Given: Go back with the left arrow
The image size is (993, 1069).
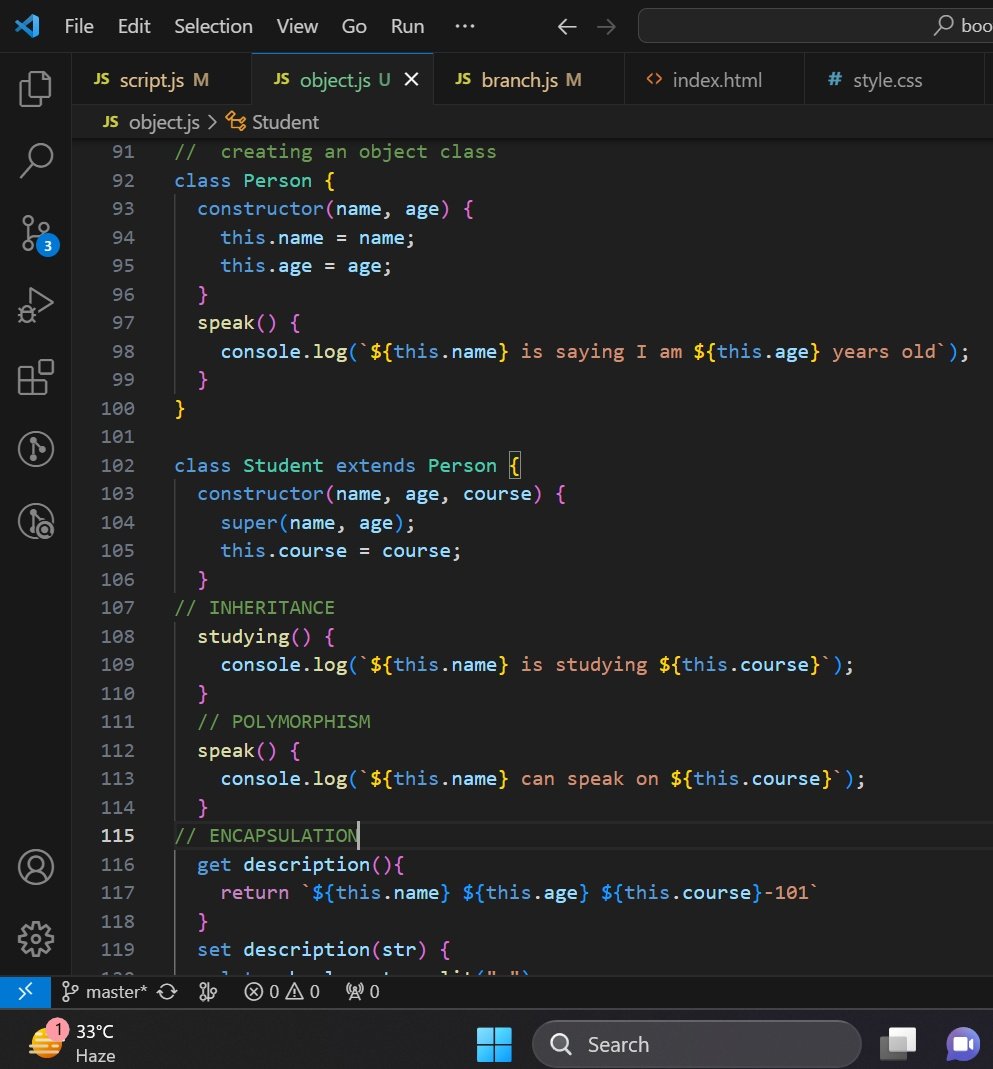Looking at the screenshot, I should point(567,27).
